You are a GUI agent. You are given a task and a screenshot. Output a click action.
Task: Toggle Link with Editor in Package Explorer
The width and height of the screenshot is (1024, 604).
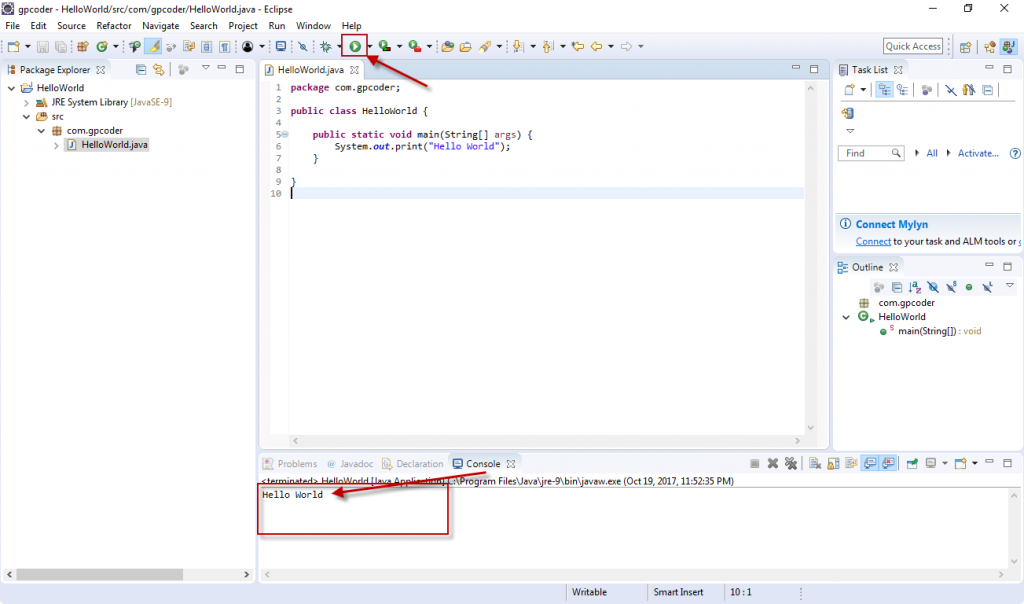point(159,69)
